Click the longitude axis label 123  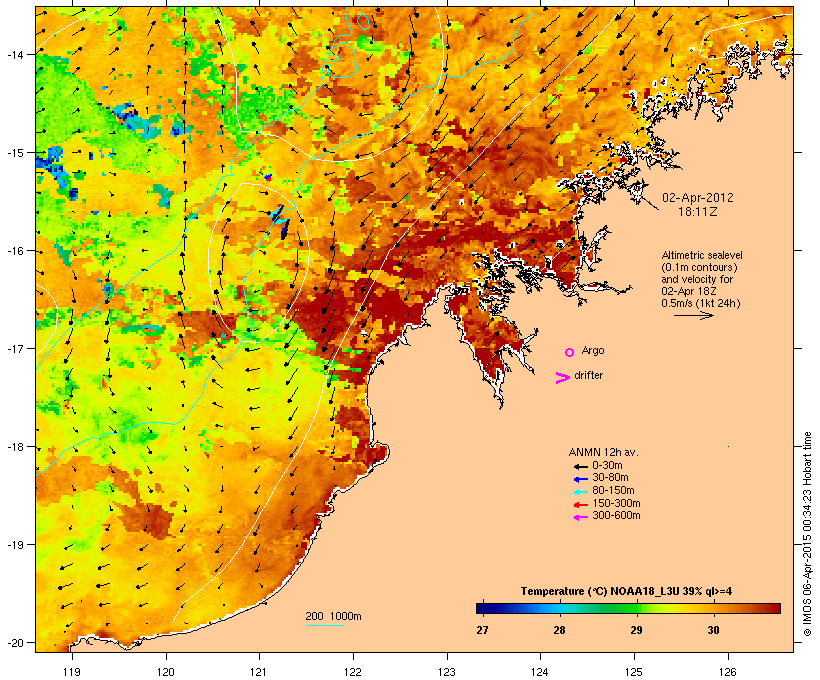[447, 672]
